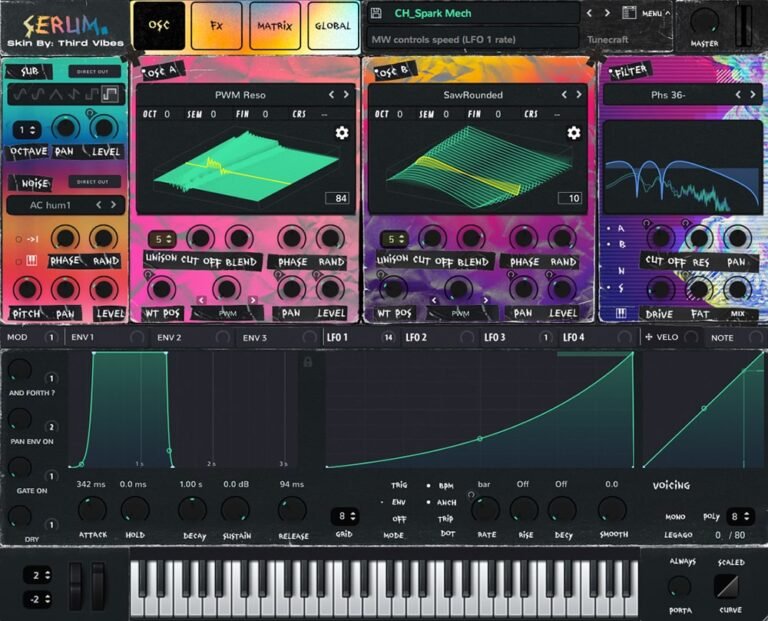The image size is (768, 621).
Task: Toggle filter routing for S (sub)
Action: tap(608, 287)
